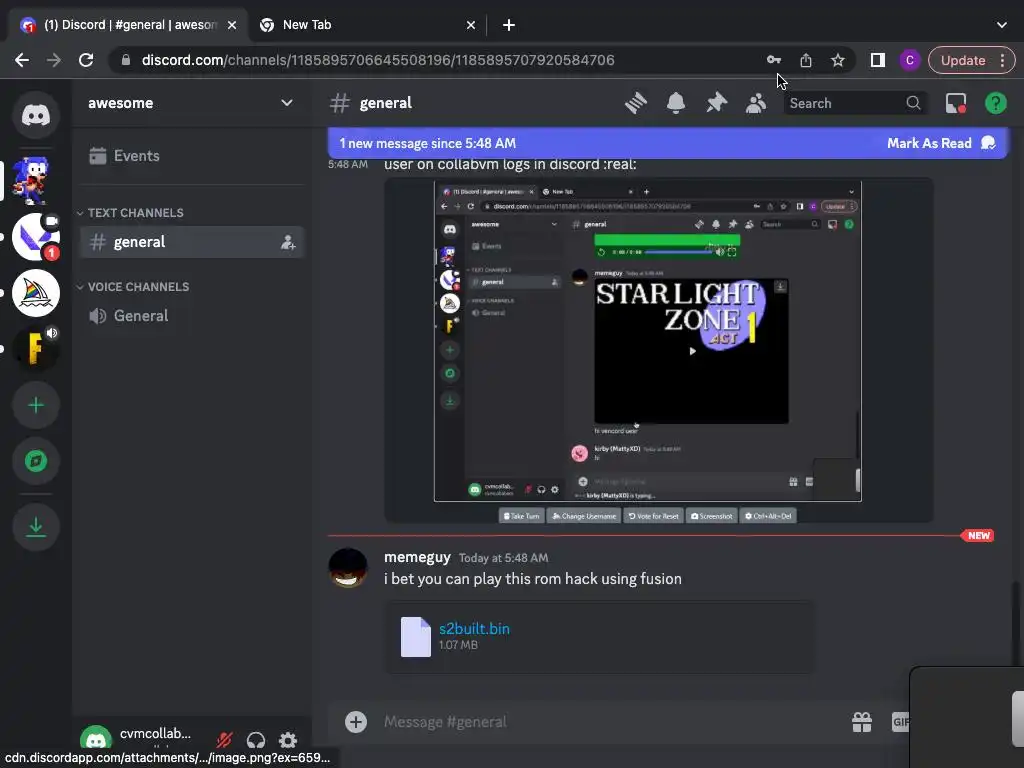Click cvmcollab user name in user panel
The height and width of the screenshot is (768, 1024).
(155, 733)
